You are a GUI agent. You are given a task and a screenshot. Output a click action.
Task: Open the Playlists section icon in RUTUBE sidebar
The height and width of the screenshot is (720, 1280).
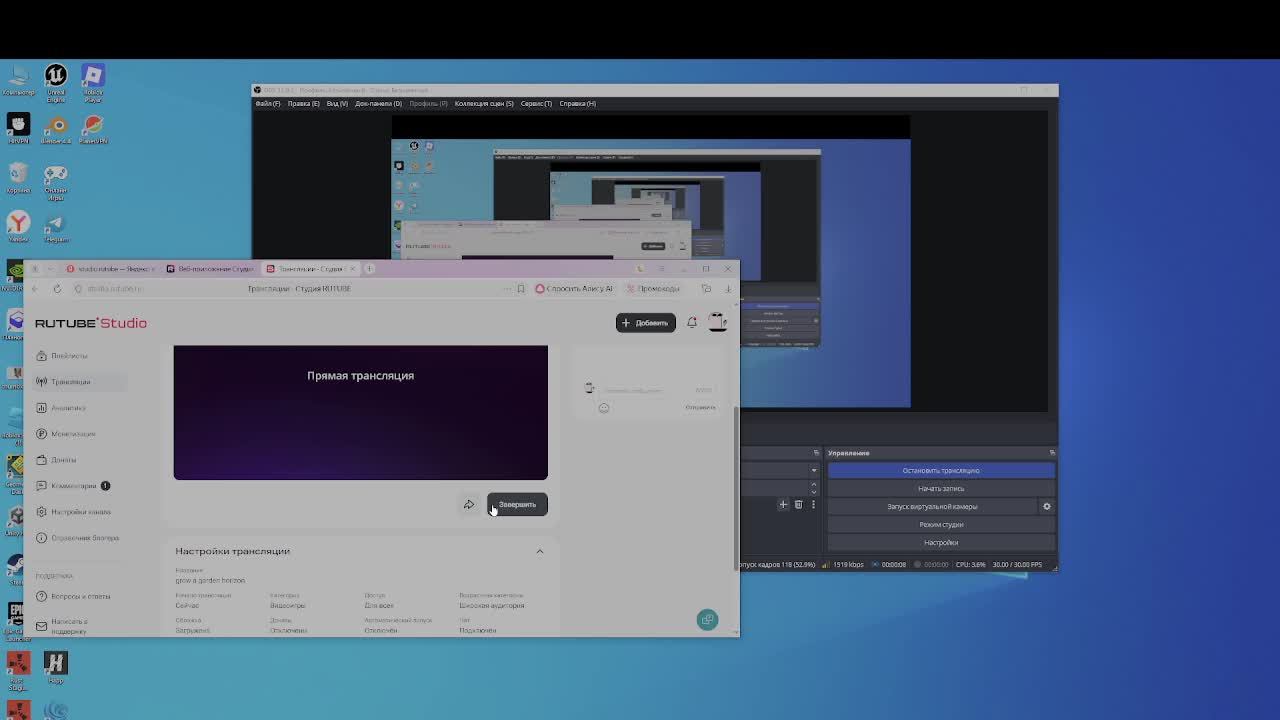pyautogui.click(x=41, y=356)
